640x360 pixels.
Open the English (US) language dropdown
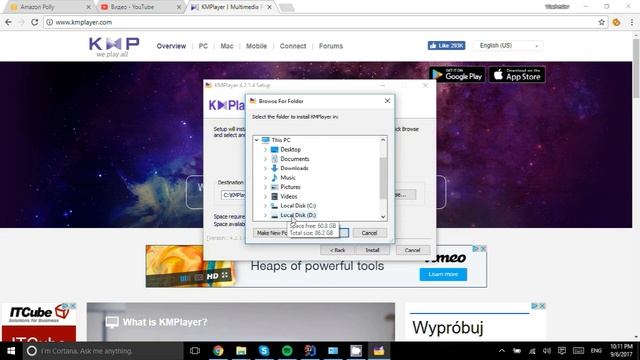pyautogui.click(x=509, y=46)
